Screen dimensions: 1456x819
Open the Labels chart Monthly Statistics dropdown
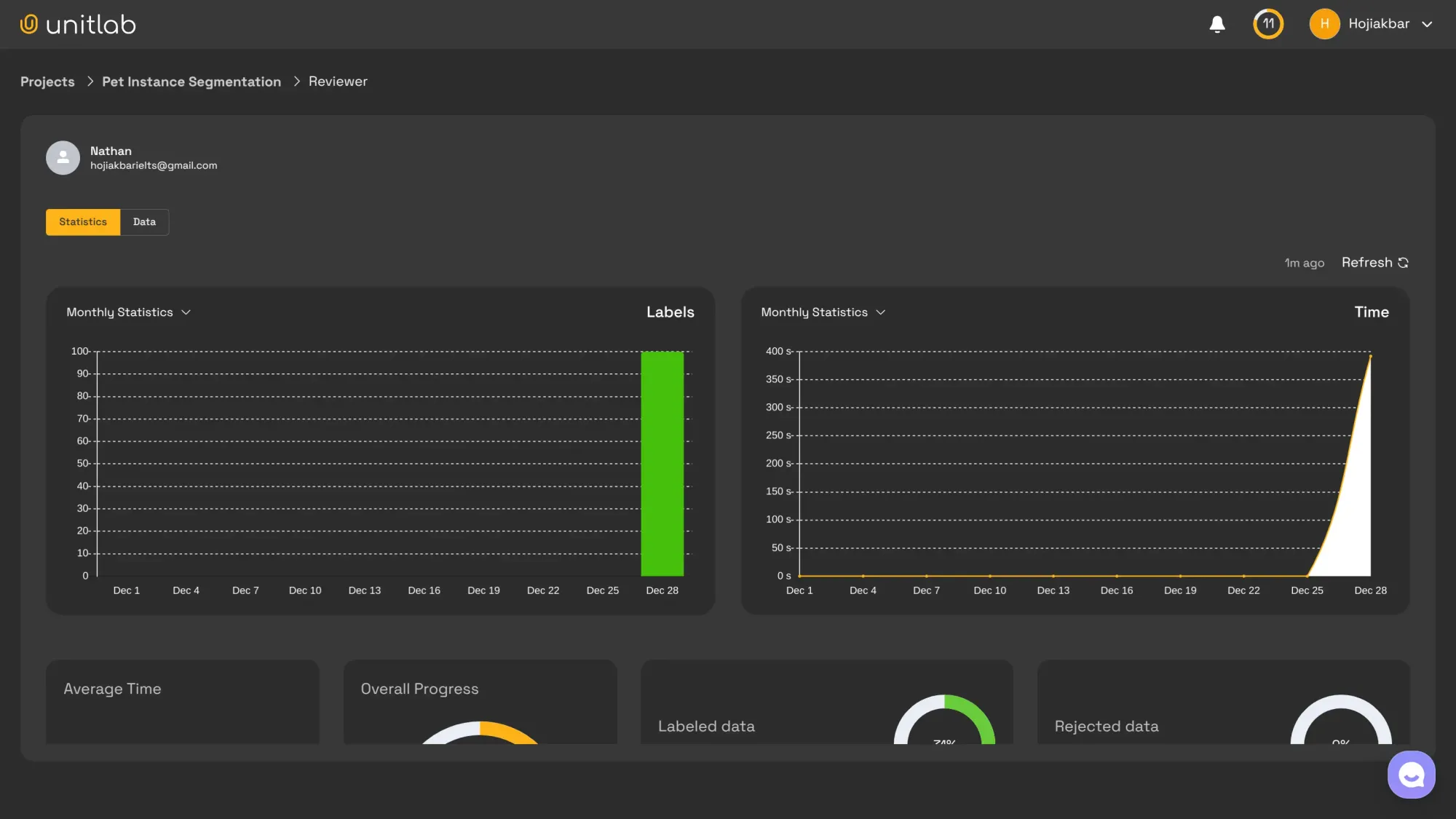tap(128, 312)
